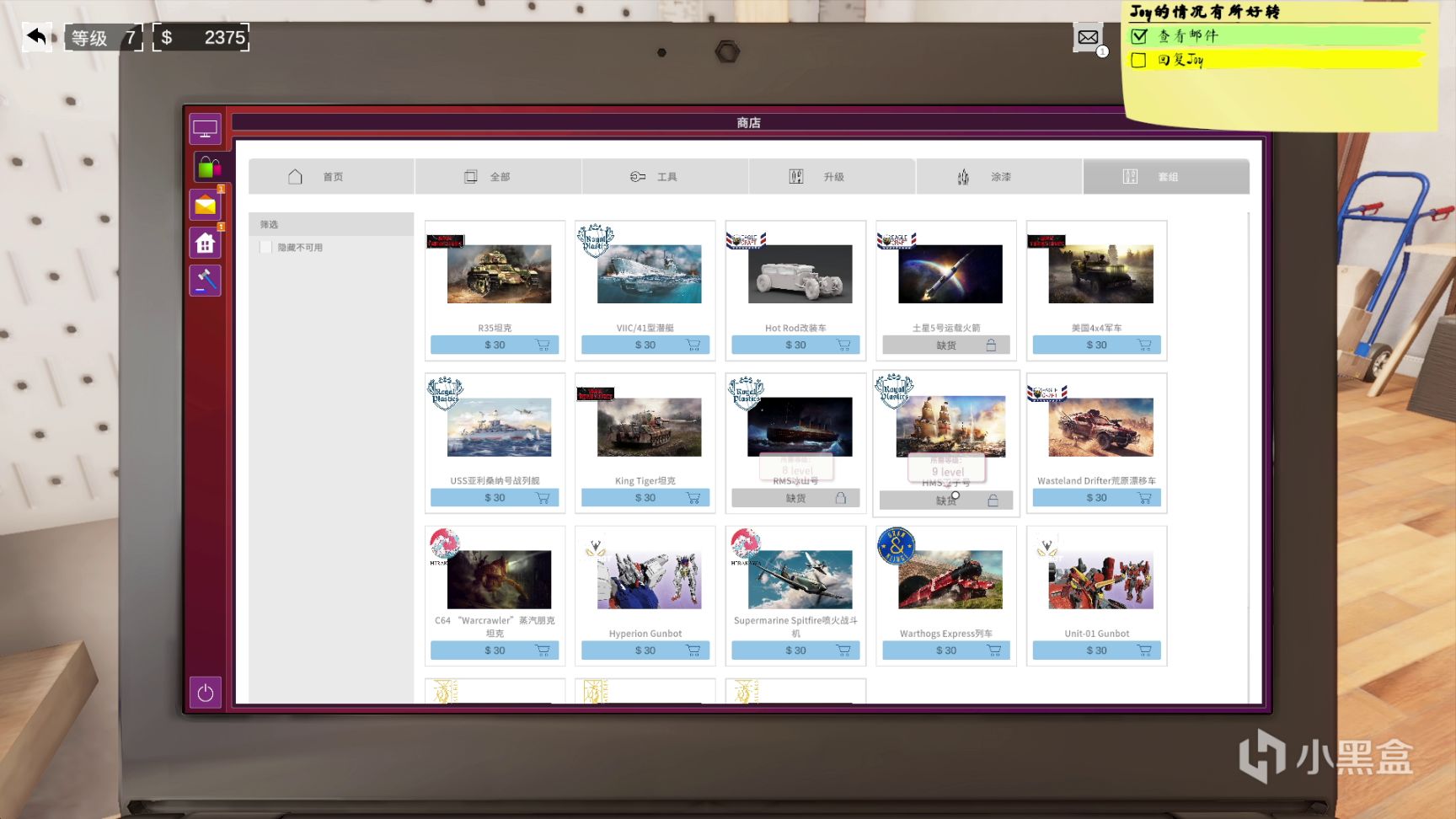The height and width of the screenshot is (819, 1456).
Task: Click the 筛选 filter heading
Action: pos(269,224)
